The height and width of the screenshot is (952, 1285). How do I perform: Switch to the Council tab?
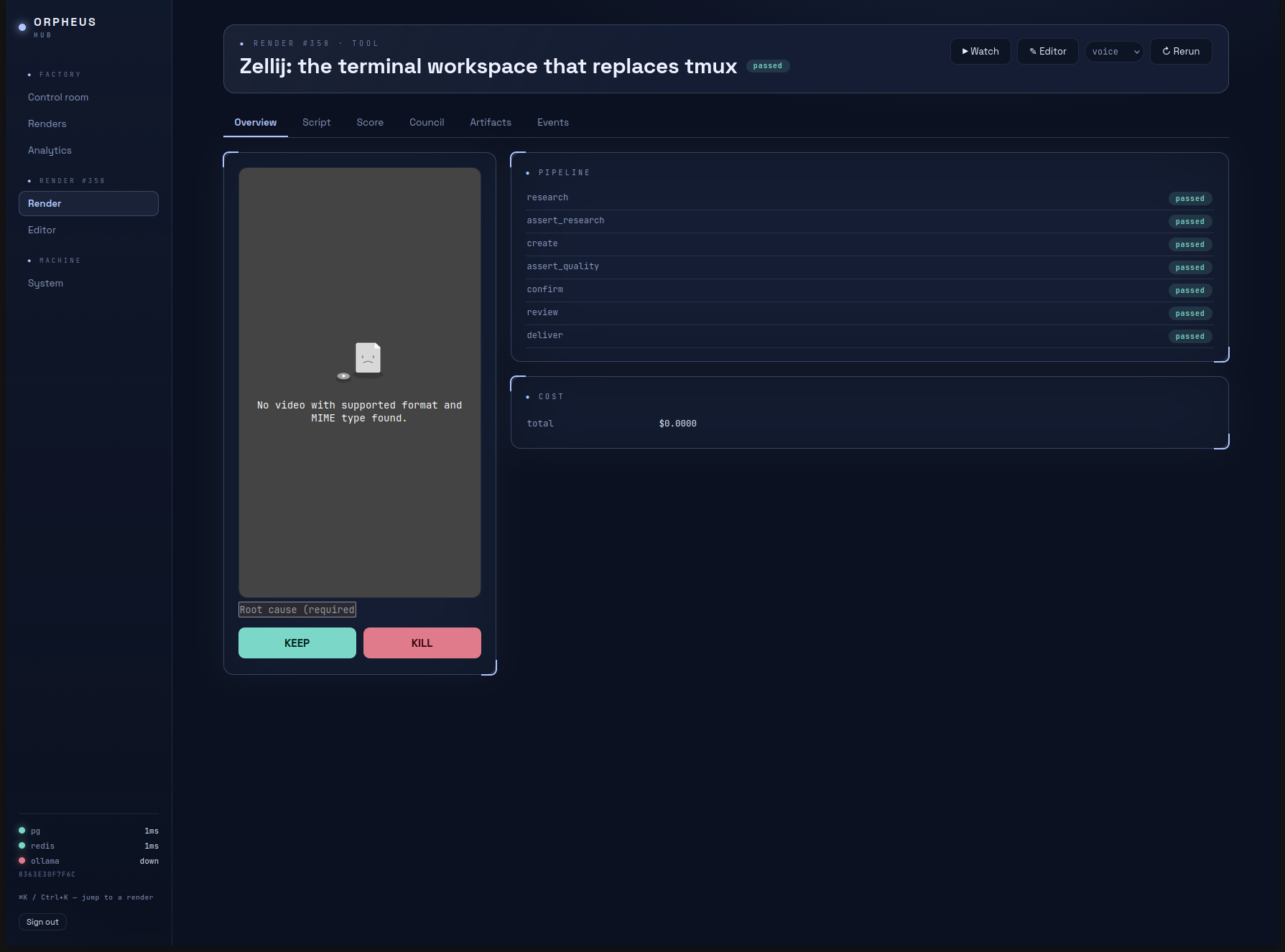pos(427,123)
